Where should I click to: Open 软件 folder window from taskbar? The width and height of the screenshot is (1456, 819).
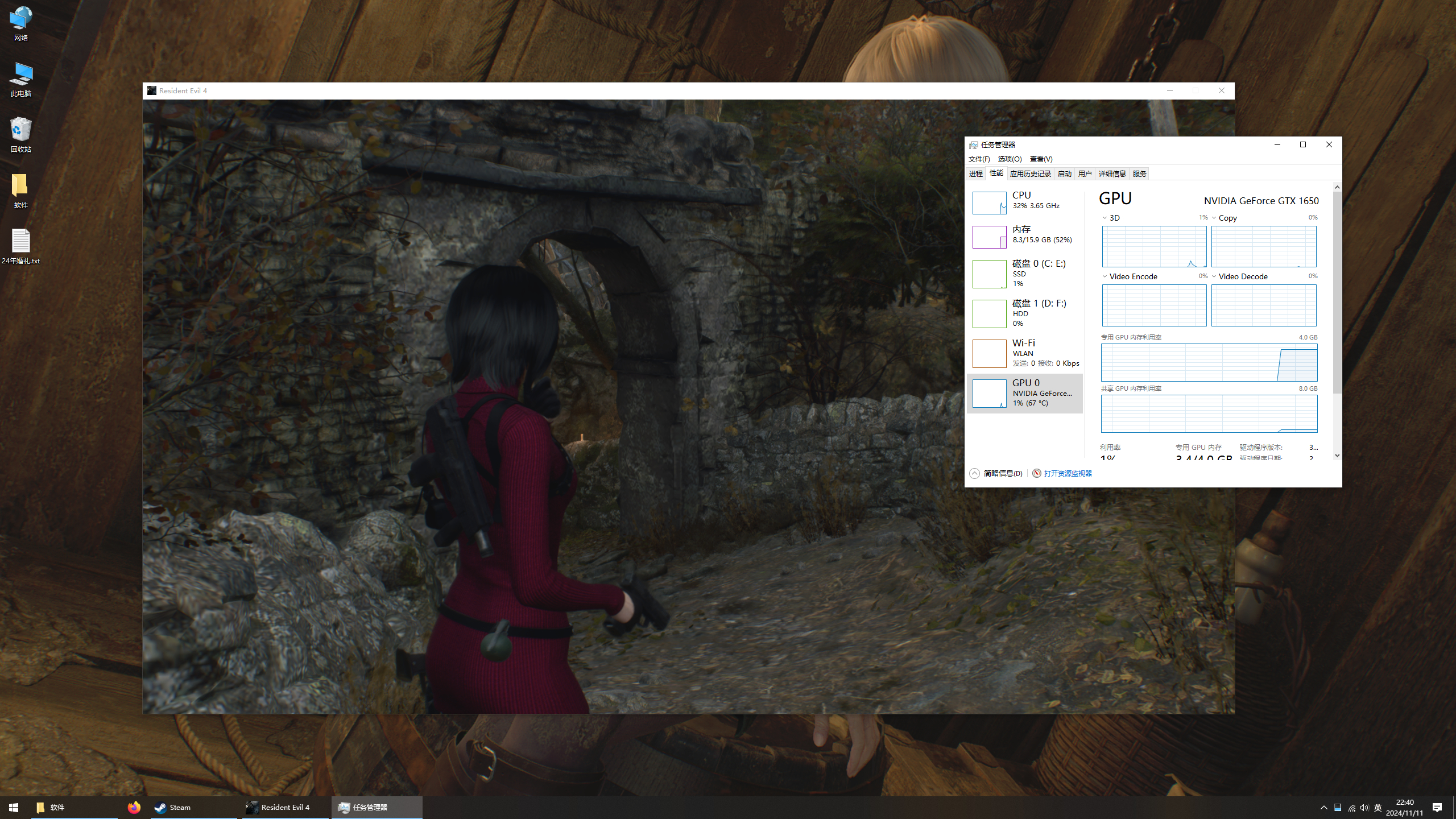tap(74, 807)
